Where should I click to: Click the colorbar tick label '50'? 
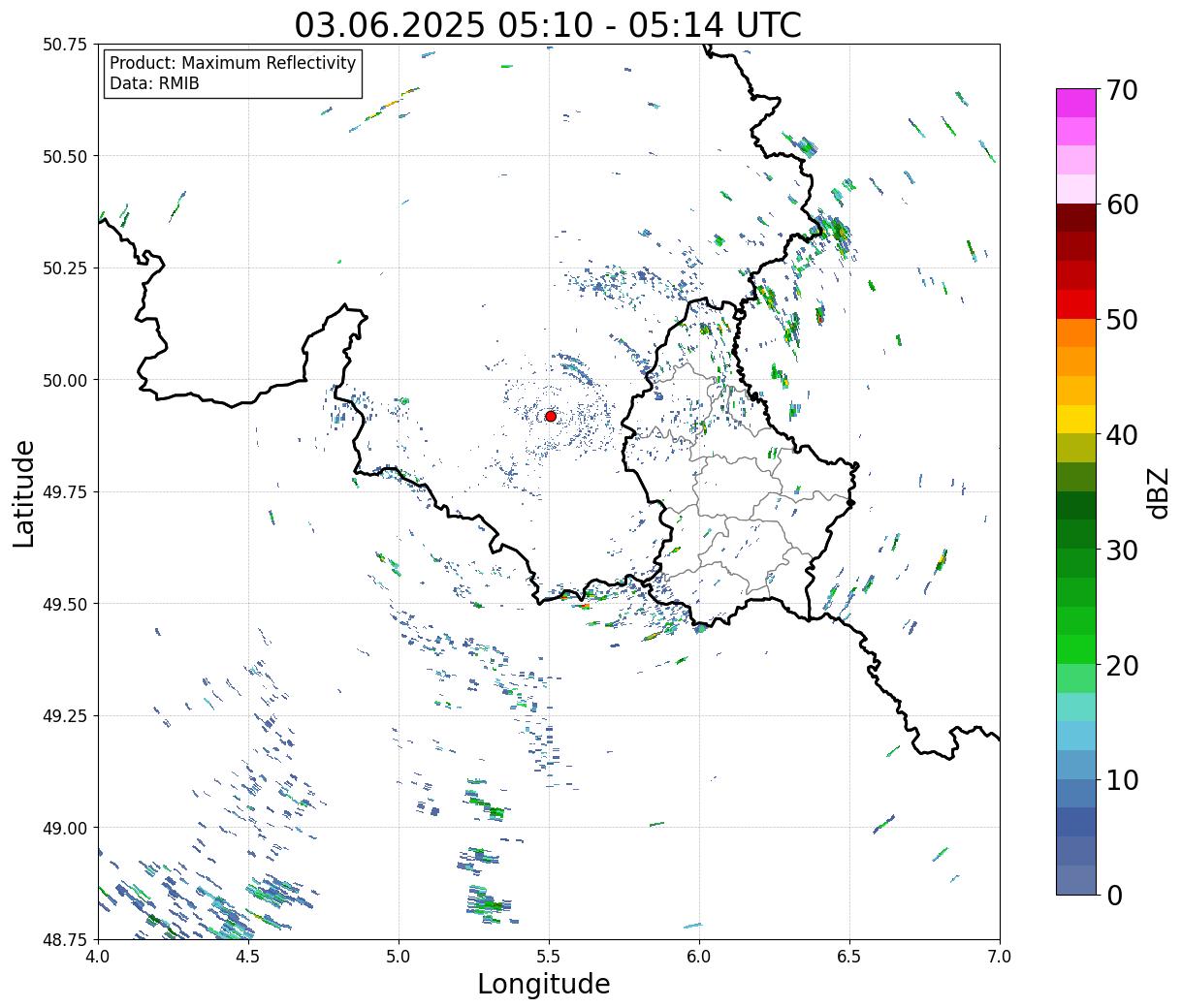pyautogui.click(x=1122, y=320)
